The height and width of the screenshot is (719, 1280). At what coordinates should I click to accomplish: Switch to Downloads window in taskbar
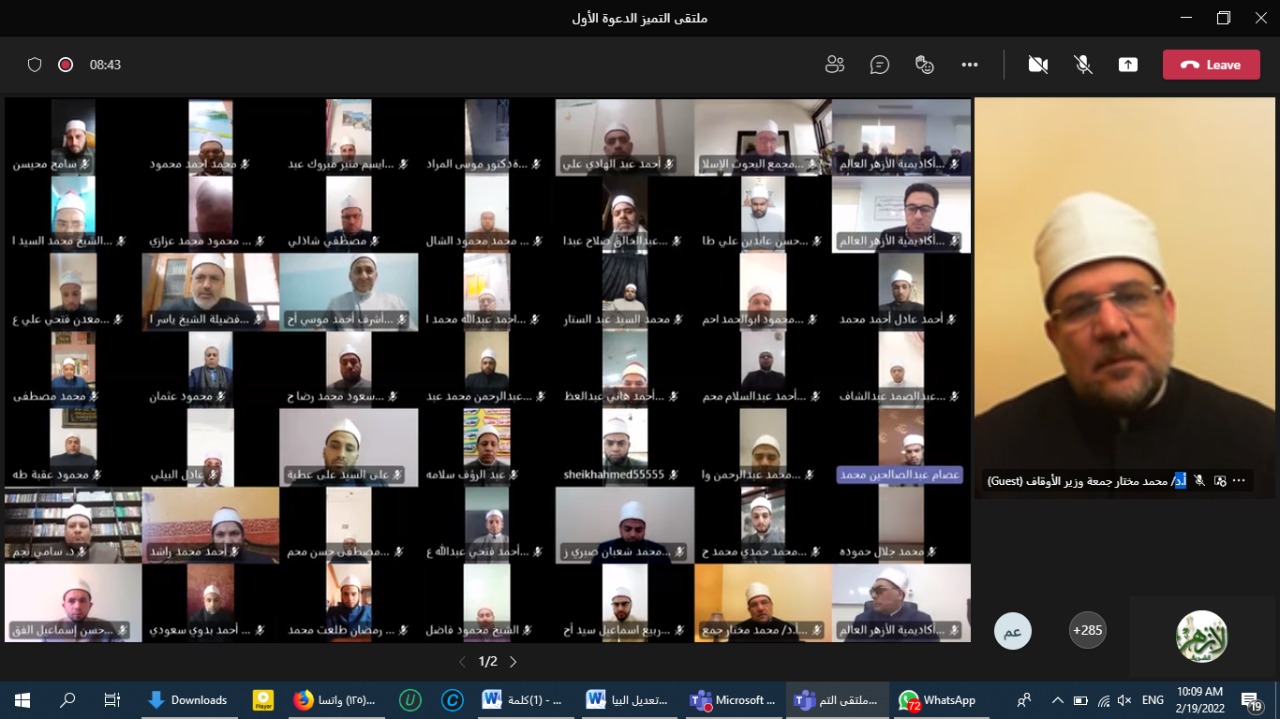point(187,700)
